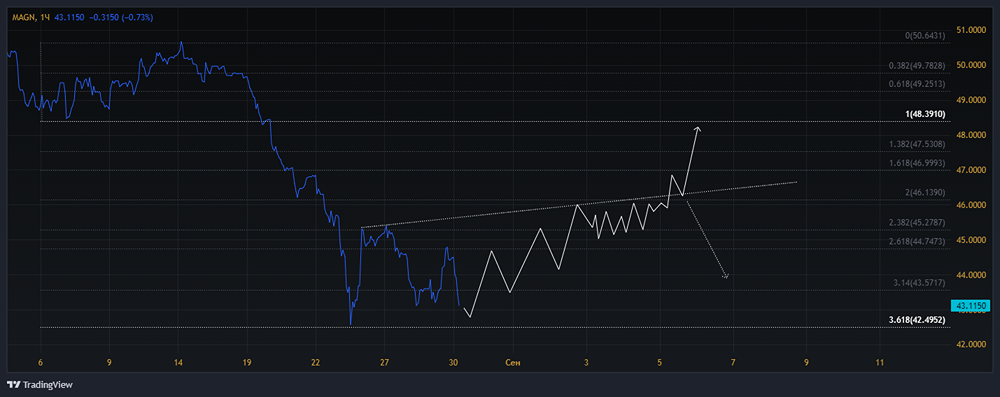The height and width of the screenshot is (397, 1000).
Task: Click the Fibonacci level 1.382(47.5308) label
Action: [x=917, y=145]
